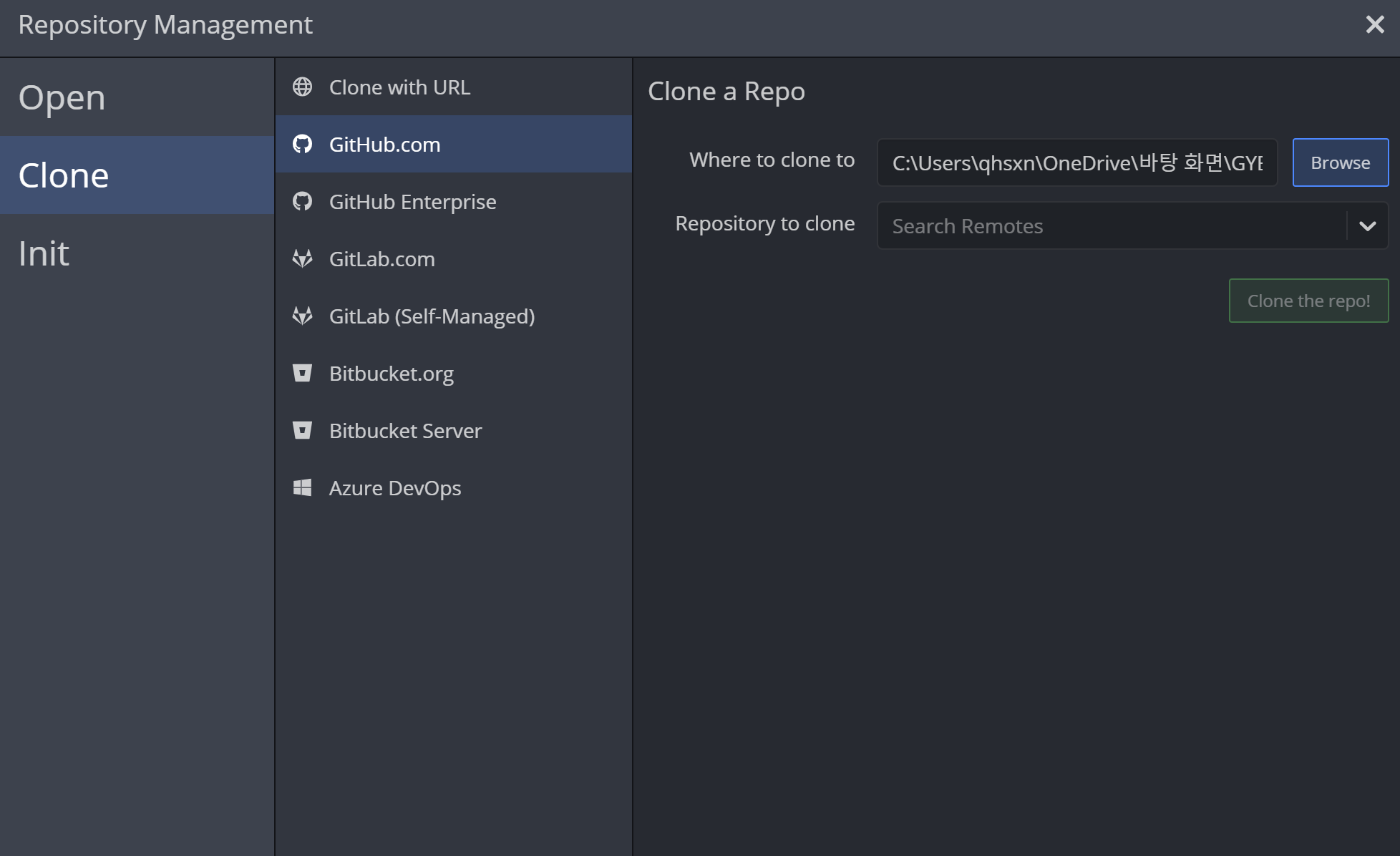Image resolution: width=1400 pixels, height=856 pixels.
Task: Click the GitLab Self-Managed fox icon
Action: click(302, 316)
